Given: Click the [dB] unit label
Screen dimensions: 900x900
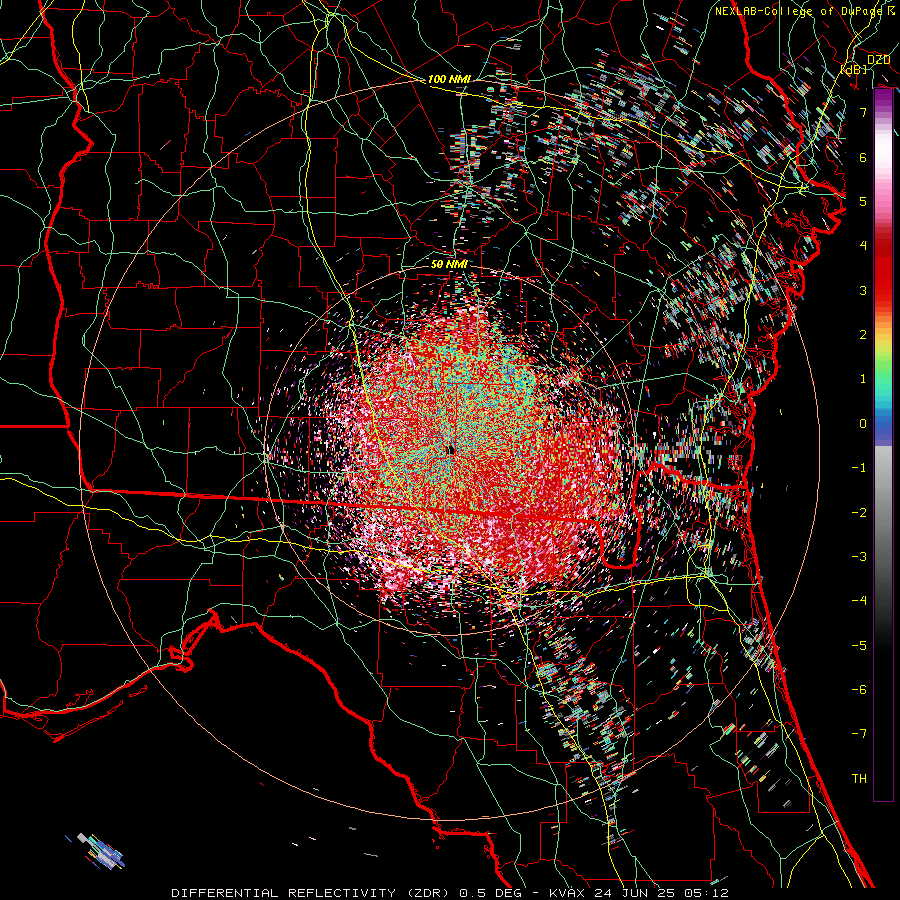Looking at the screenshot, I should [854, 69].
